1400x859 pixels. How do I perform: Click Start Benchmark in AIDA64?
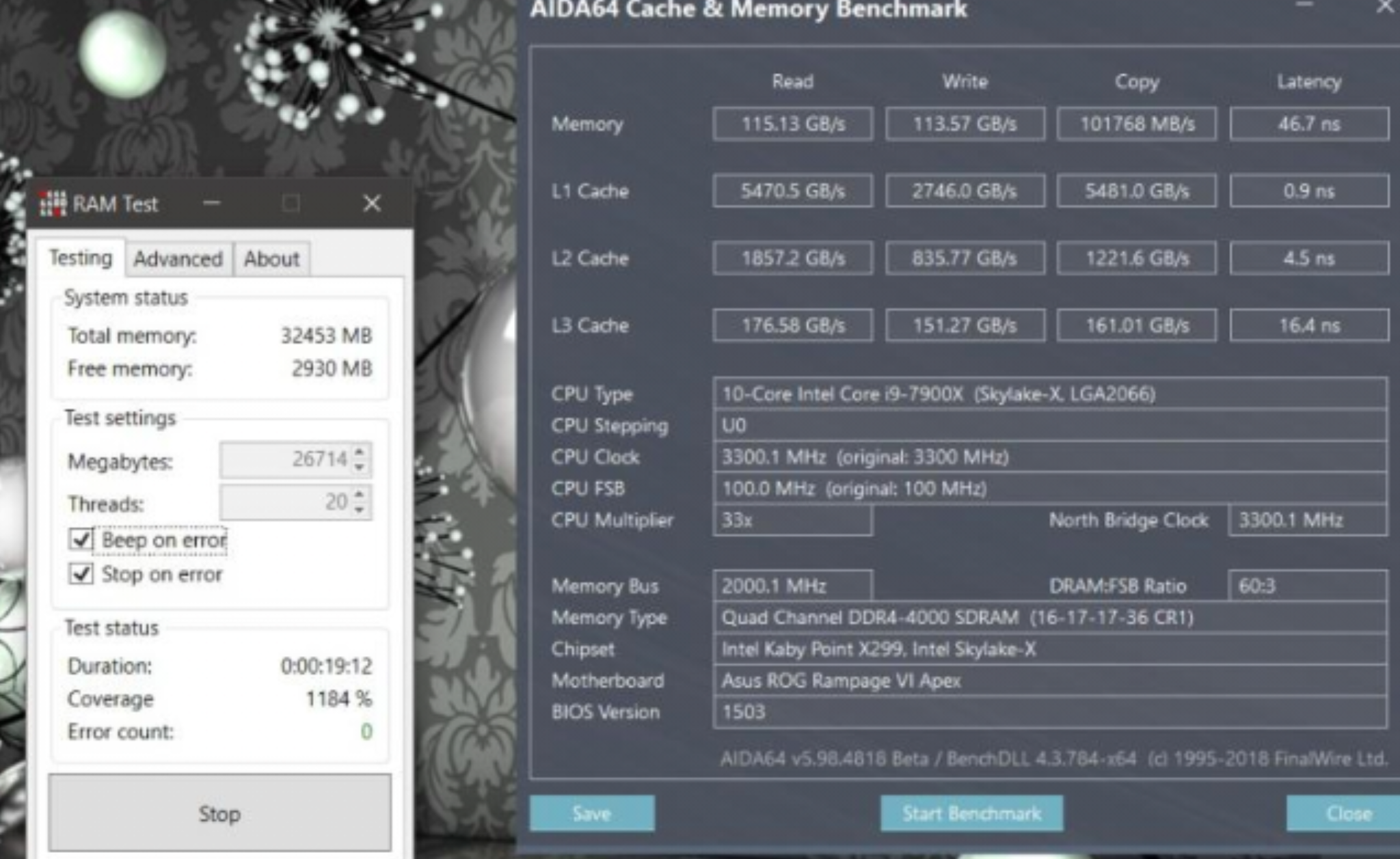[971, 813]
